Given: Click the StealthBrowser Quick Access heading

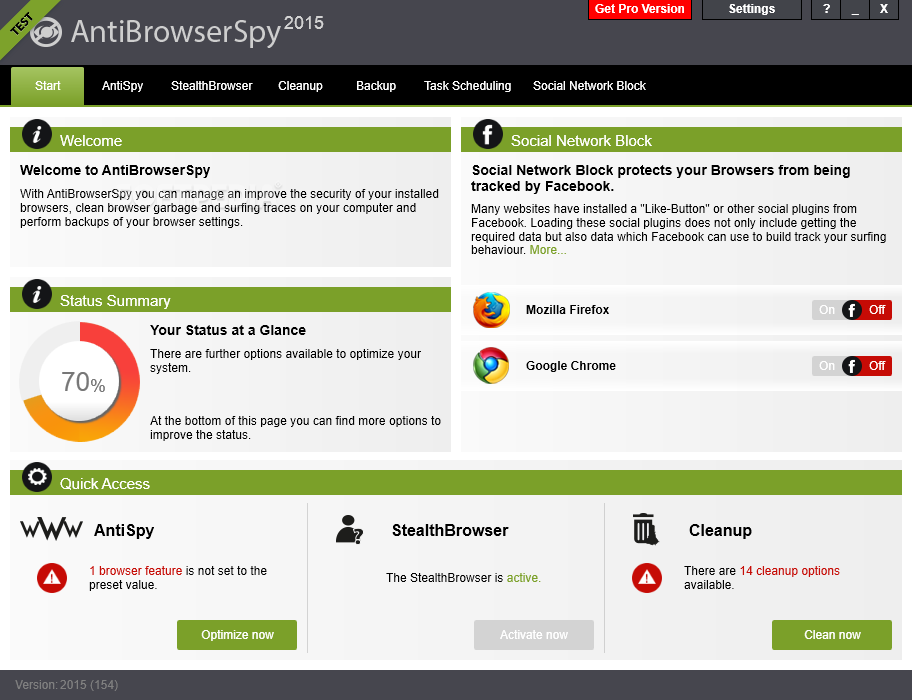Looking at the screenshot, I should coord(450,530).
